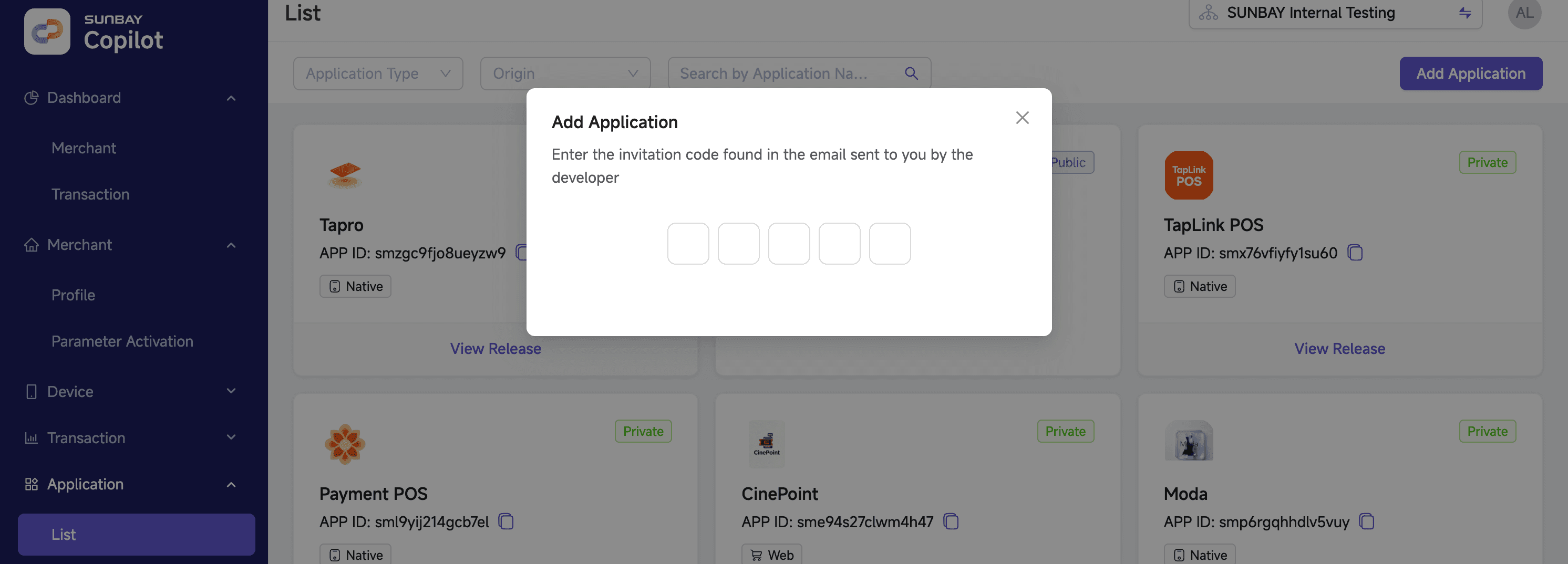Open the Application Type dropdown

click(x=378, y=74)
